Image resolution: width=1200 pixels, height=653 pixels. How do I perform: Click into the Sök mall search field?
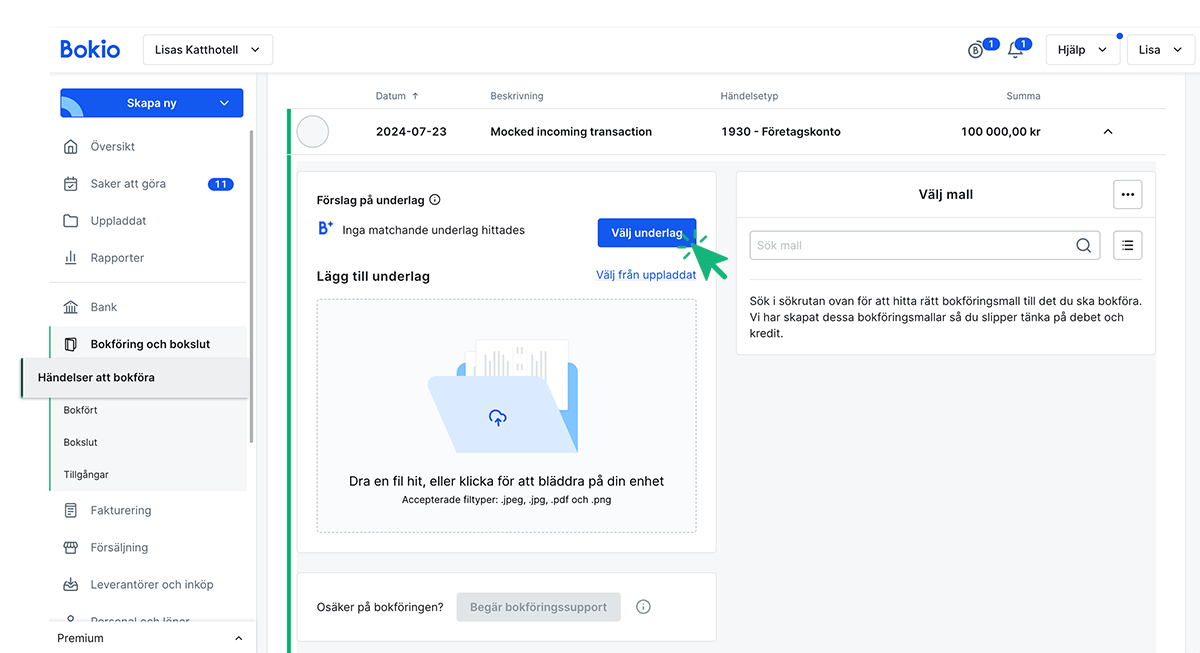(x=910, y=246)
